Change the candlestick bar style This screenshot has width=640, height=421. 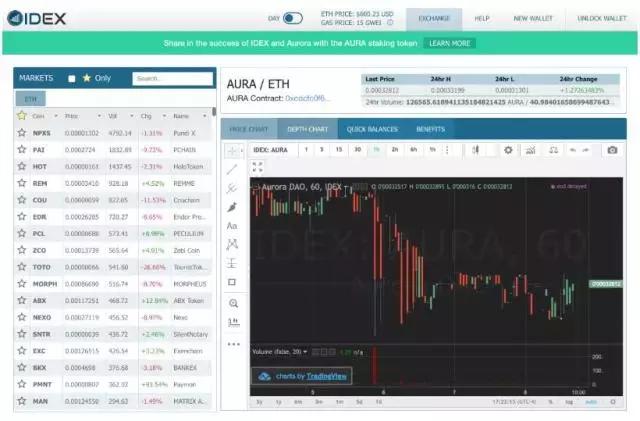(476, 150)
